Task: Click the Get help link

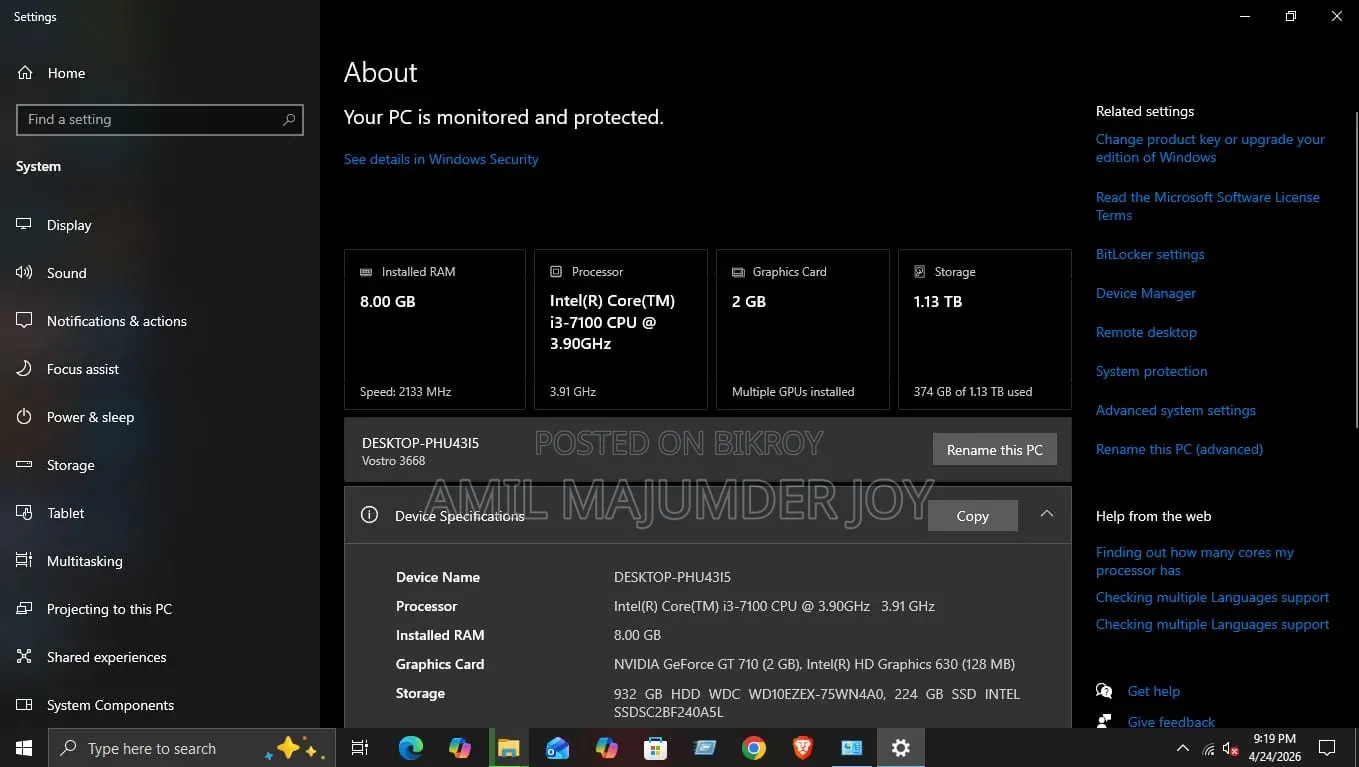Action: [1154, 691]
